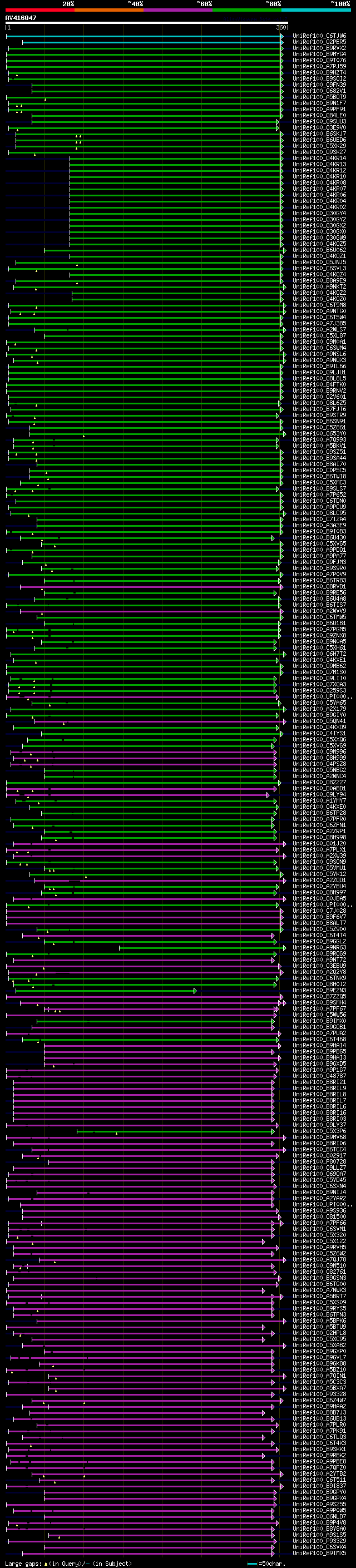Click the UniRef100_Q4KR14 label
356x1568 pixels.
319,159
